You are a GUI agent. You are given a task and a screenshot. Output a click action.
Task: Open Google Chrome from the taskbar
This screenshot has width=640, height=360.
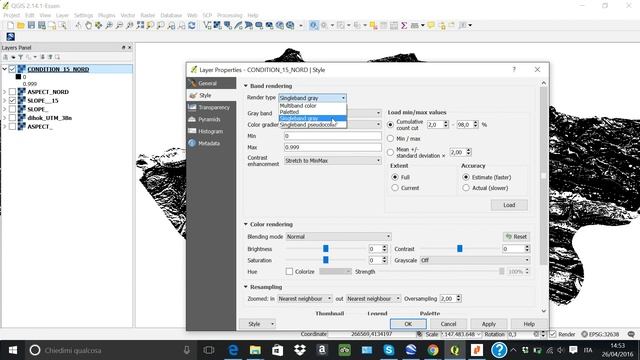click(433, 350)
